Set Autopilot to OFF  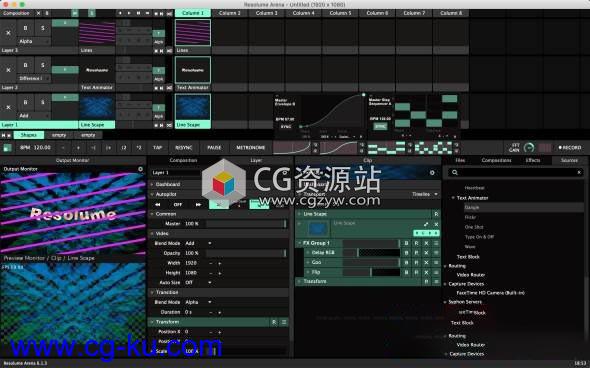pyautogui.click(x=178, y=204)
